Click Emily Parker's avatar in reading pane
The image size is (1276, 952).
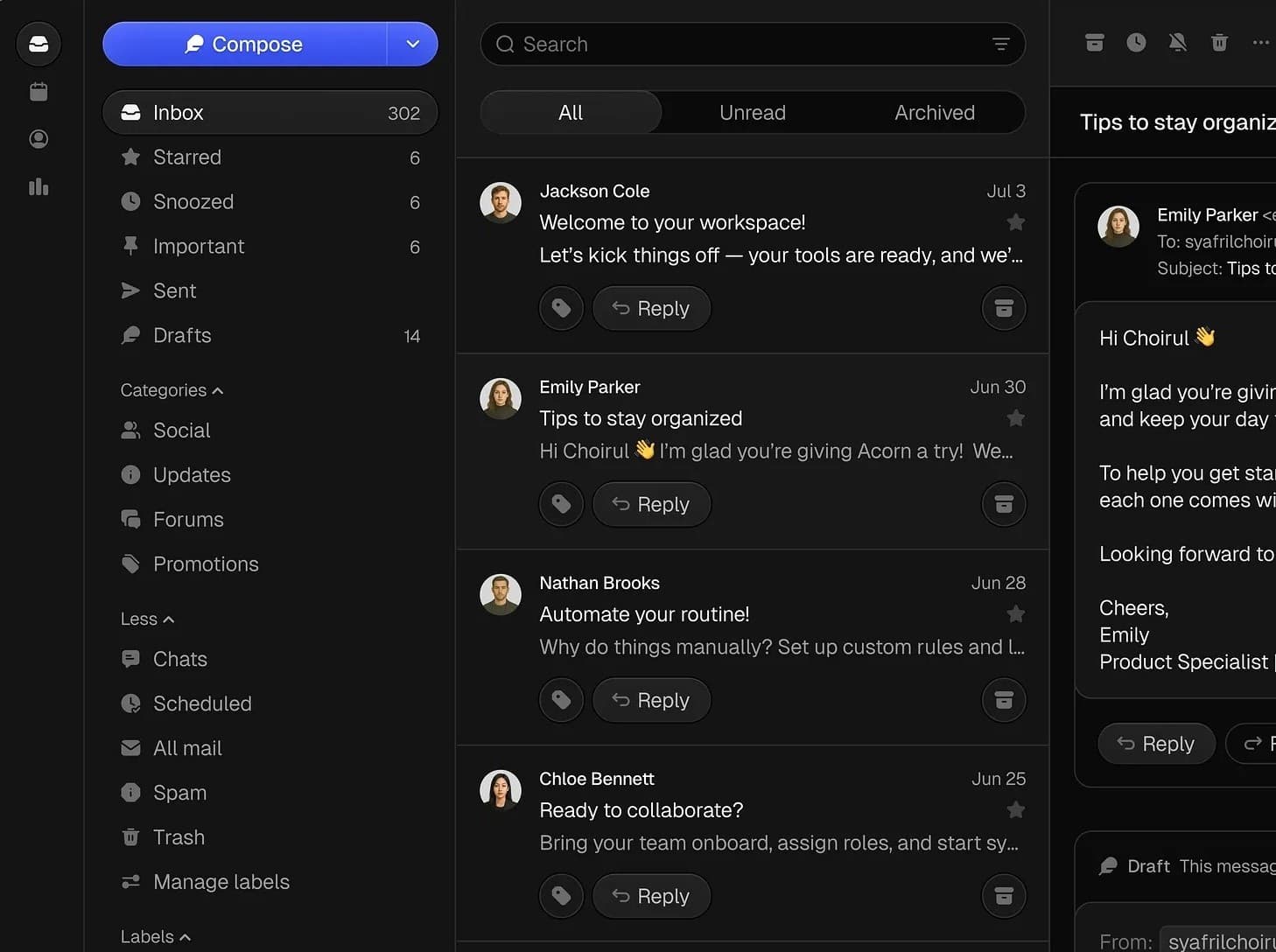pos(1118,227)
